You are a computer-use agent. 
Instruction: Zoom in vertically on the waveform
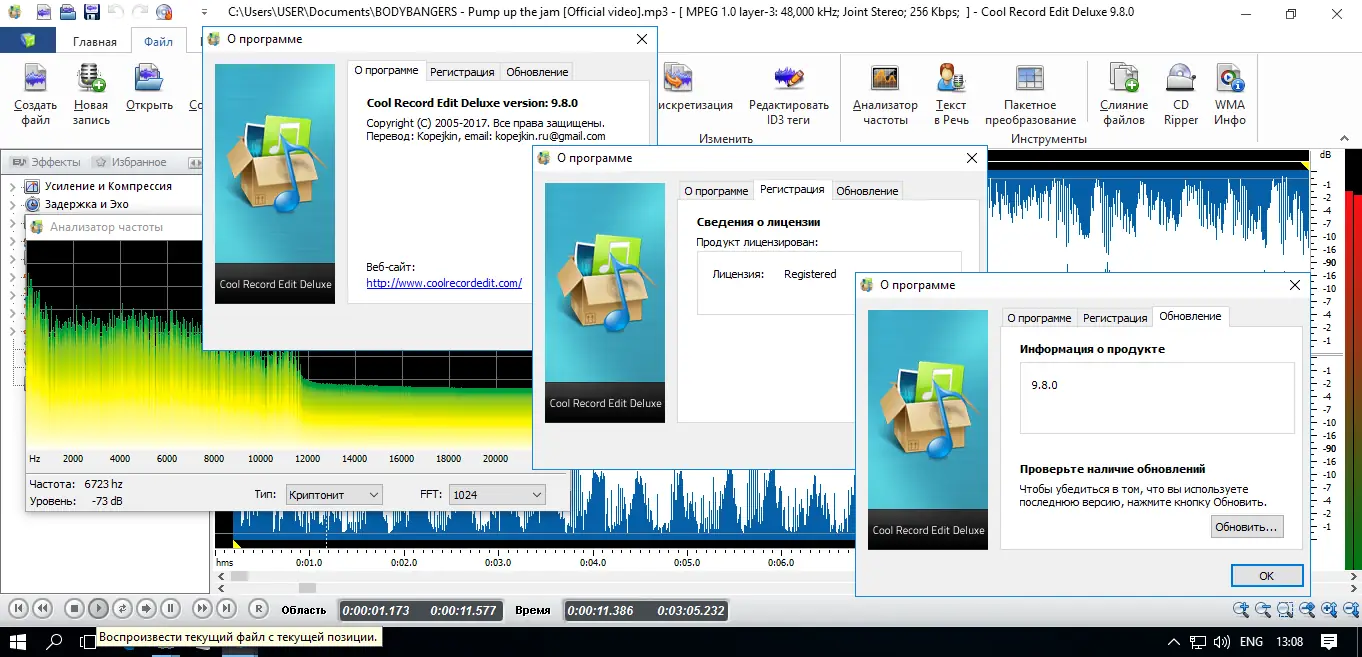(1329, 608)
